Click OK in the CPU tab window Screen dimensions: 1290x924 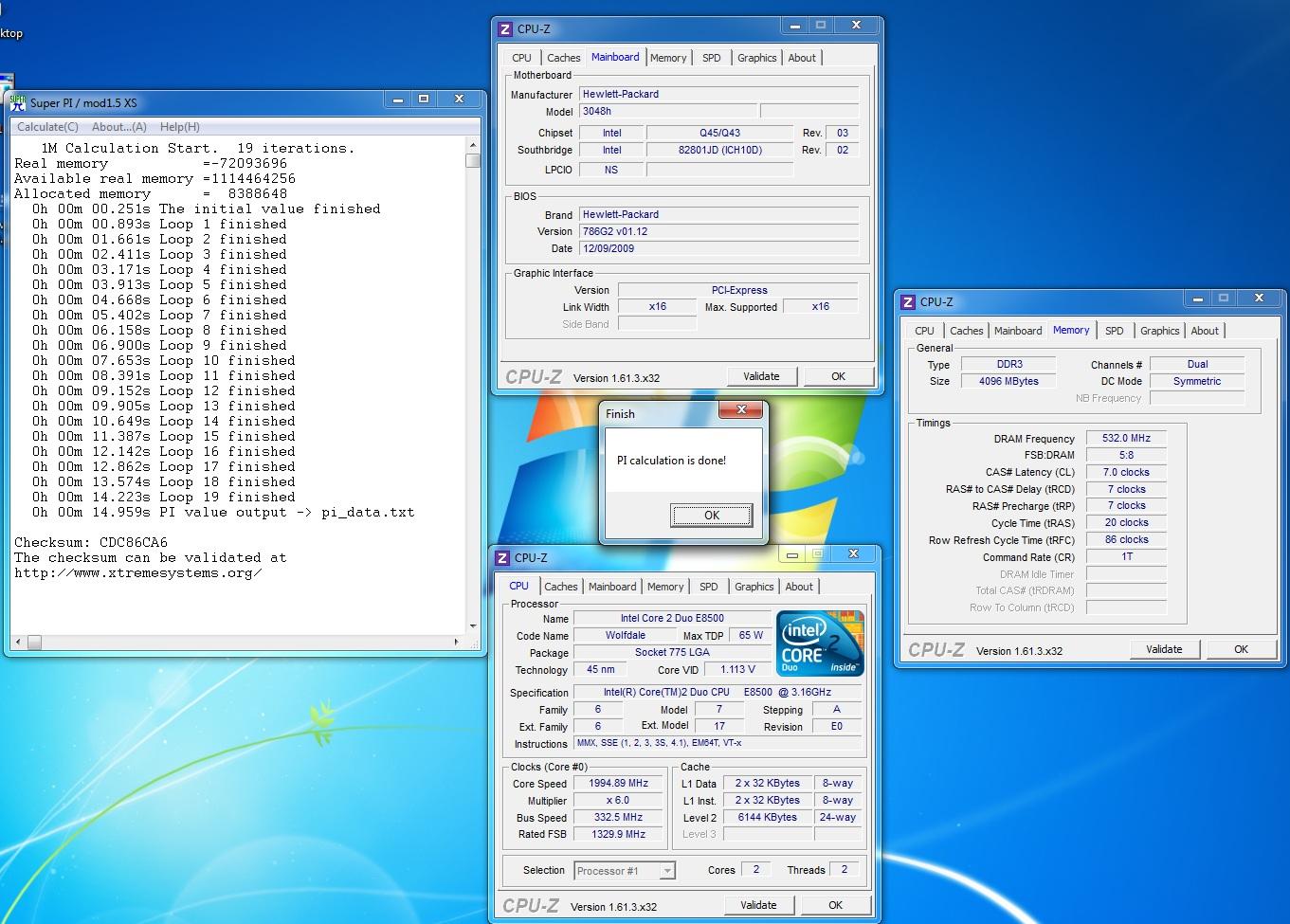[835, 905]
